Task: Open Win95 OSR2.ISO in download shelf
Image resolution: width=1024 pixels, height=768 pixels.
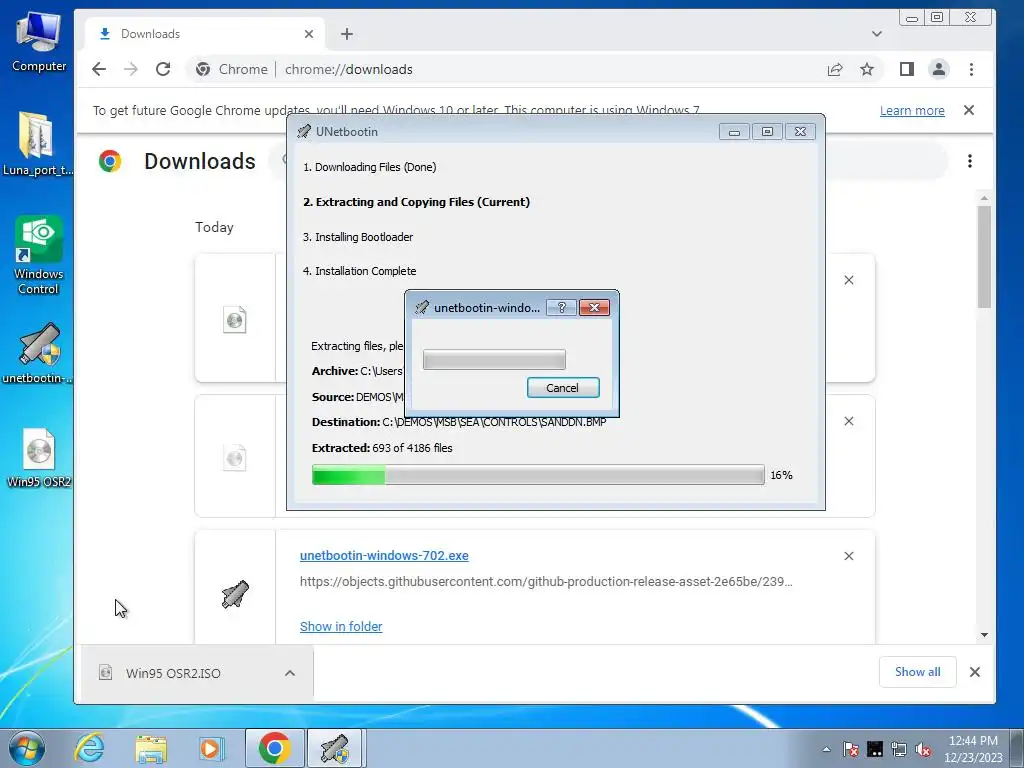Action: pos(174,673)
